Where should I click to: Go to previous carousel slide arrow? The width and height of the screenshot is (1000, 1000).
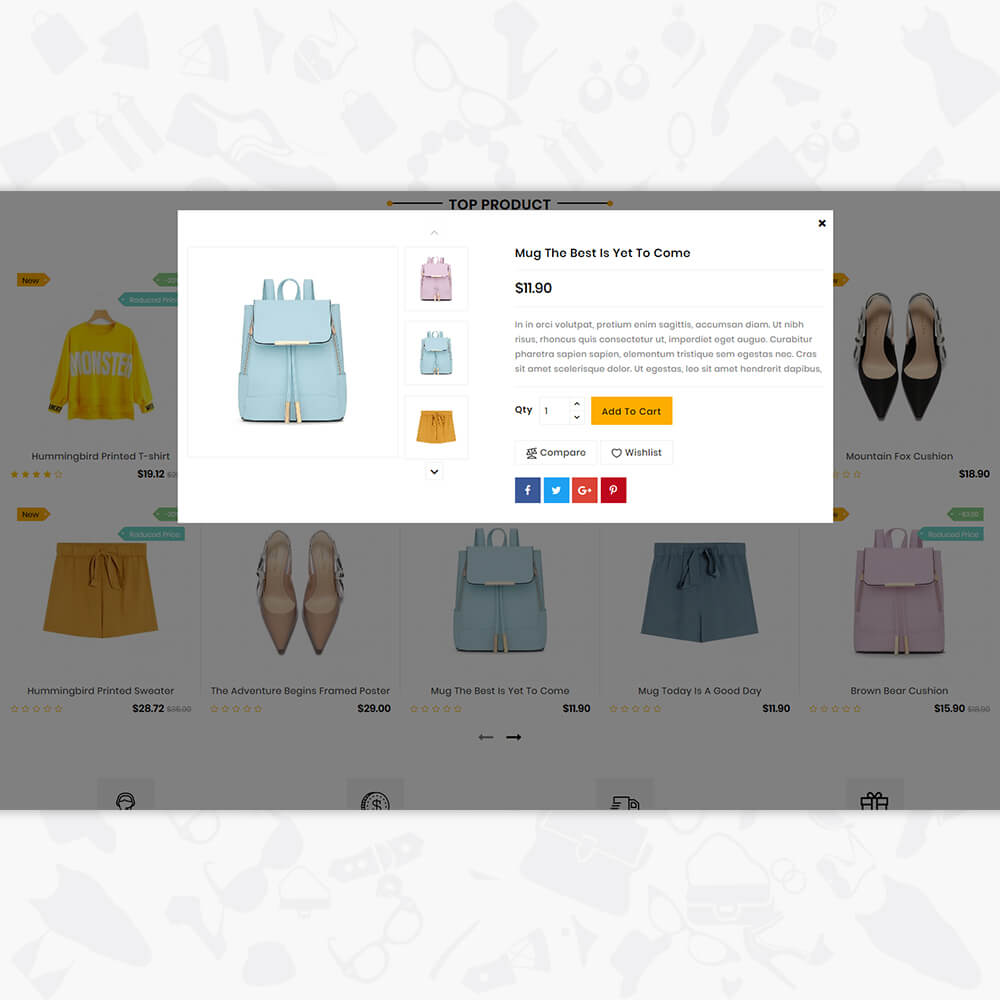coord(486,737)
